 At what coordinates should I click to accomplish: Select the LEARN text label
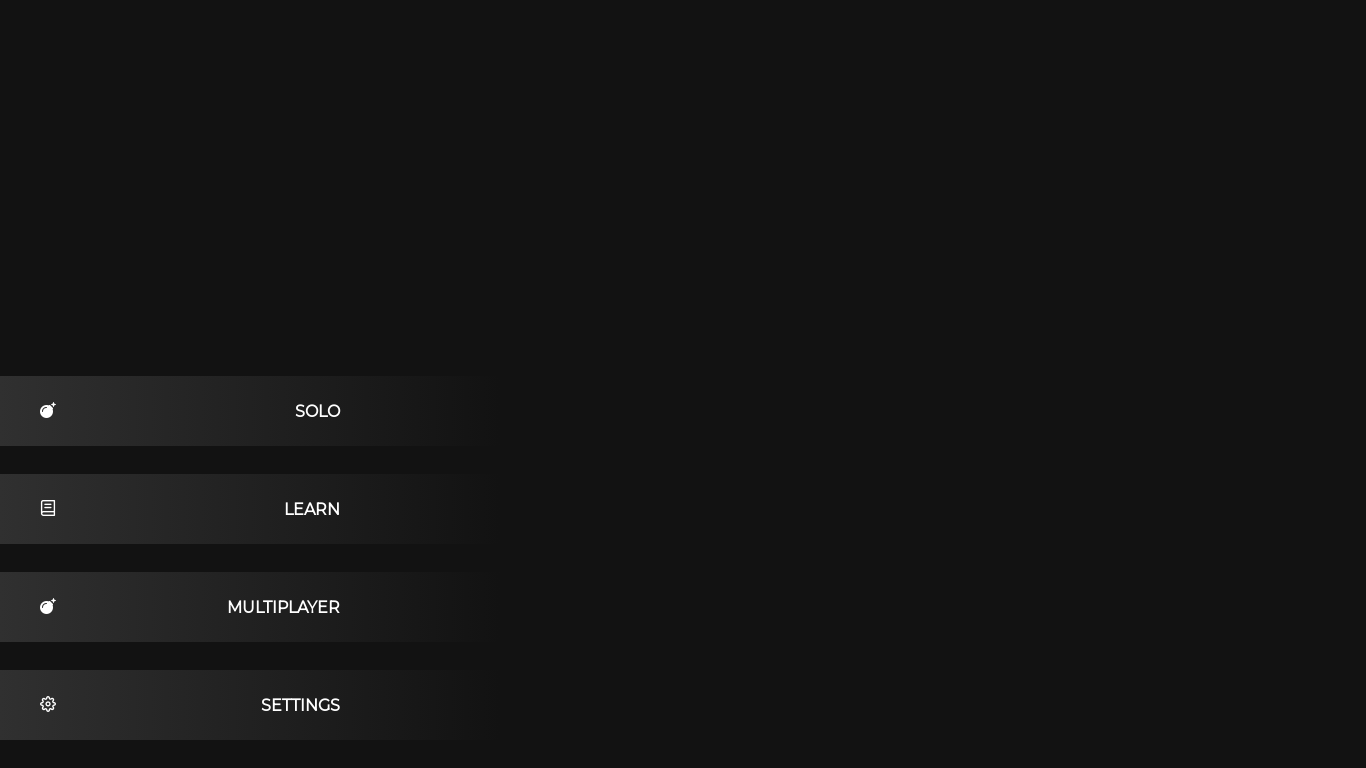[x=312, y=509]
